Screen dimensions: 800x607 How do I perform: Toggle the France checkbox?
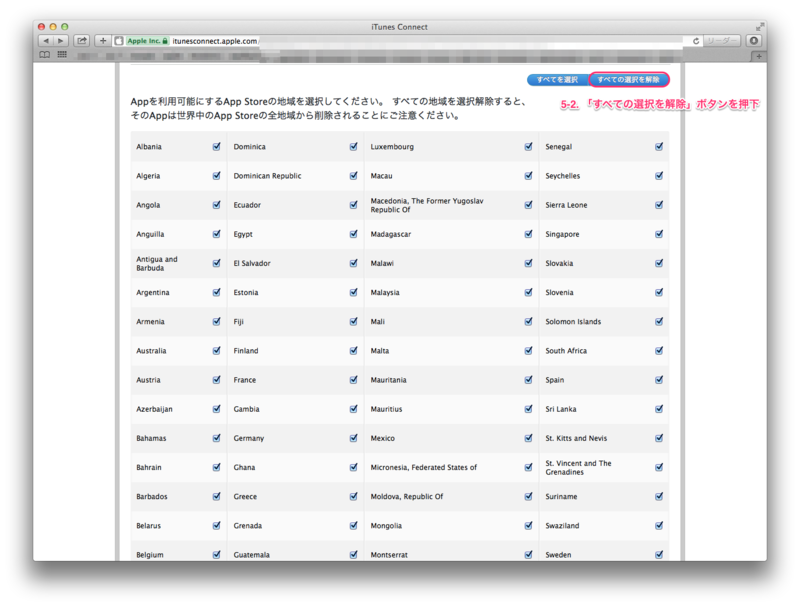(x=353, y=380)
